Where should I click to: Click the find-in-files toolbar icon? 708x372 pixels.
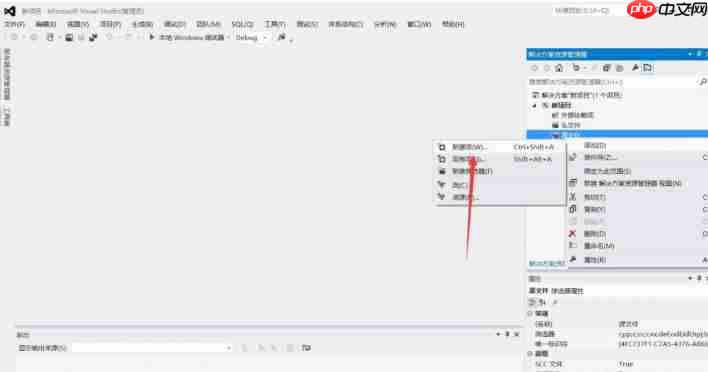(281, 37)
